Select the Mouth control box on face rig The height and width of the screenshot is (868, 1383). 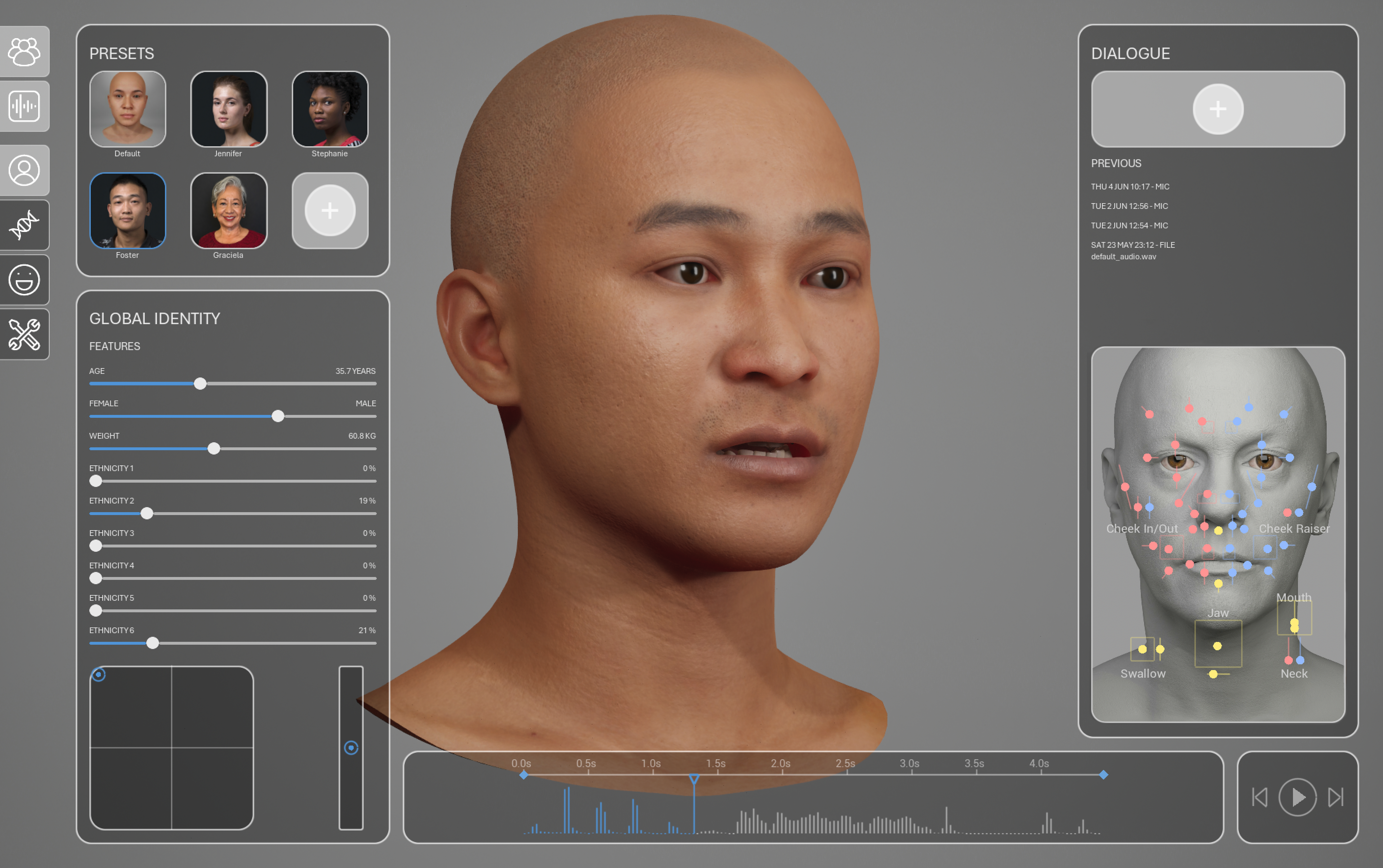coord(1294,617)
